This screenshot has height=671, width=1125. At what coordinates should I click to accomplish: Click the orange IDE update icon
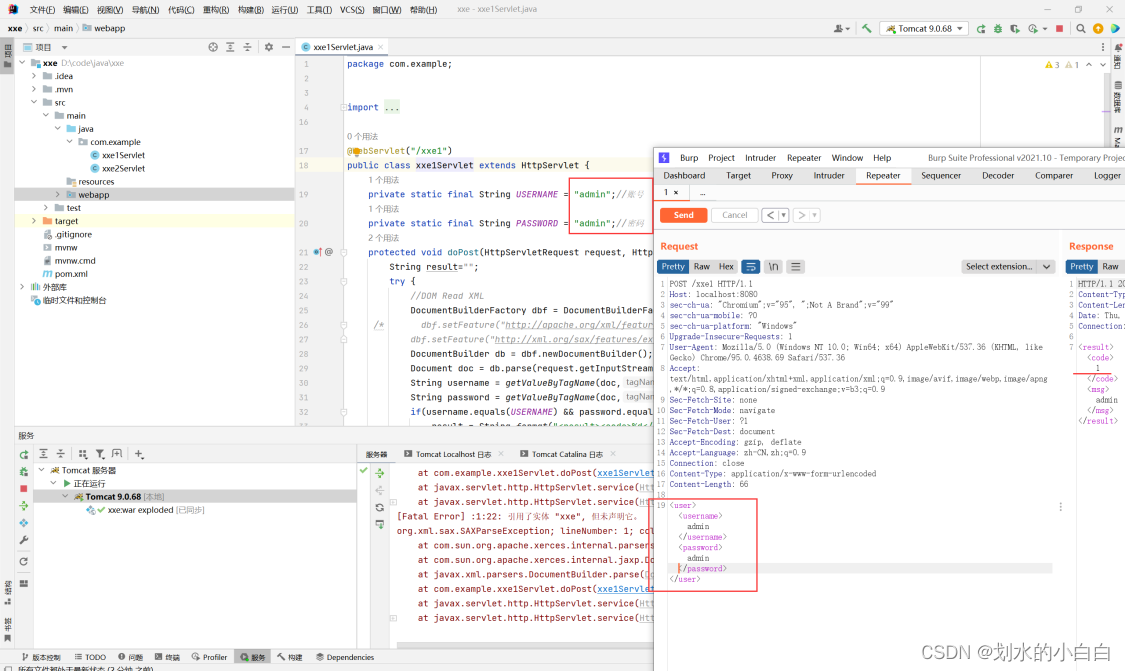pyautogui.click(x=1098, y=29)
